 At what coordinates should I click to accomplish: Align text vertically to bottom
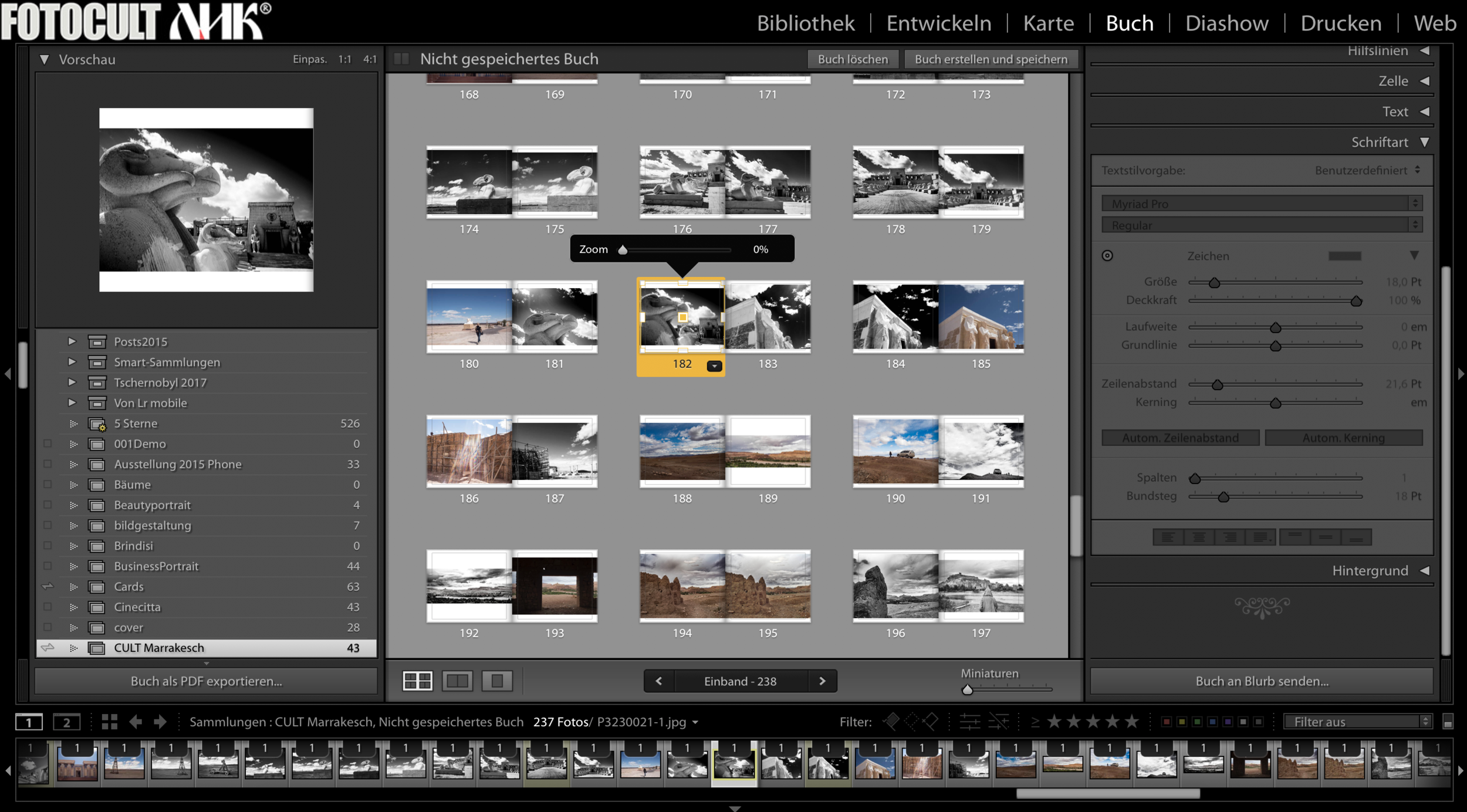(x=1356, y=537)
